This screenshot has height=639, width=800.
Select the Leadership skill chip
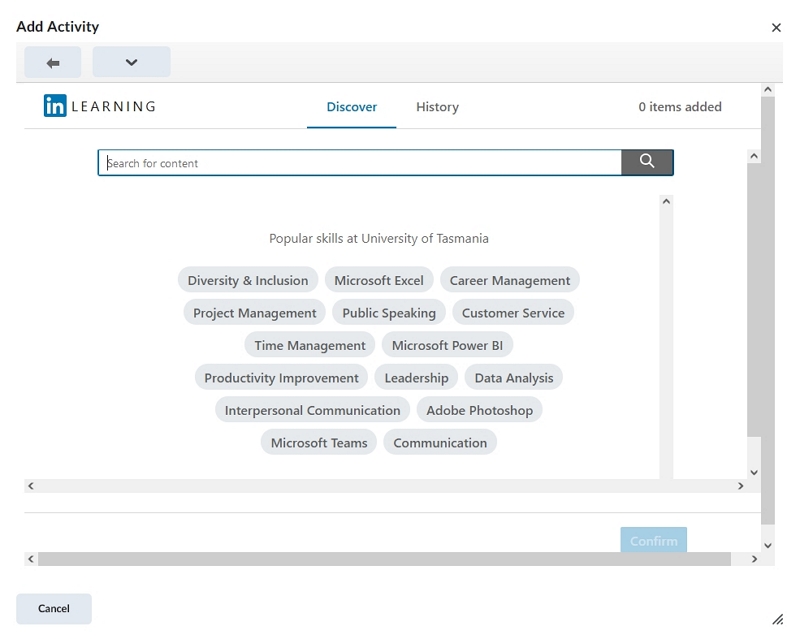tap(416, 378)
